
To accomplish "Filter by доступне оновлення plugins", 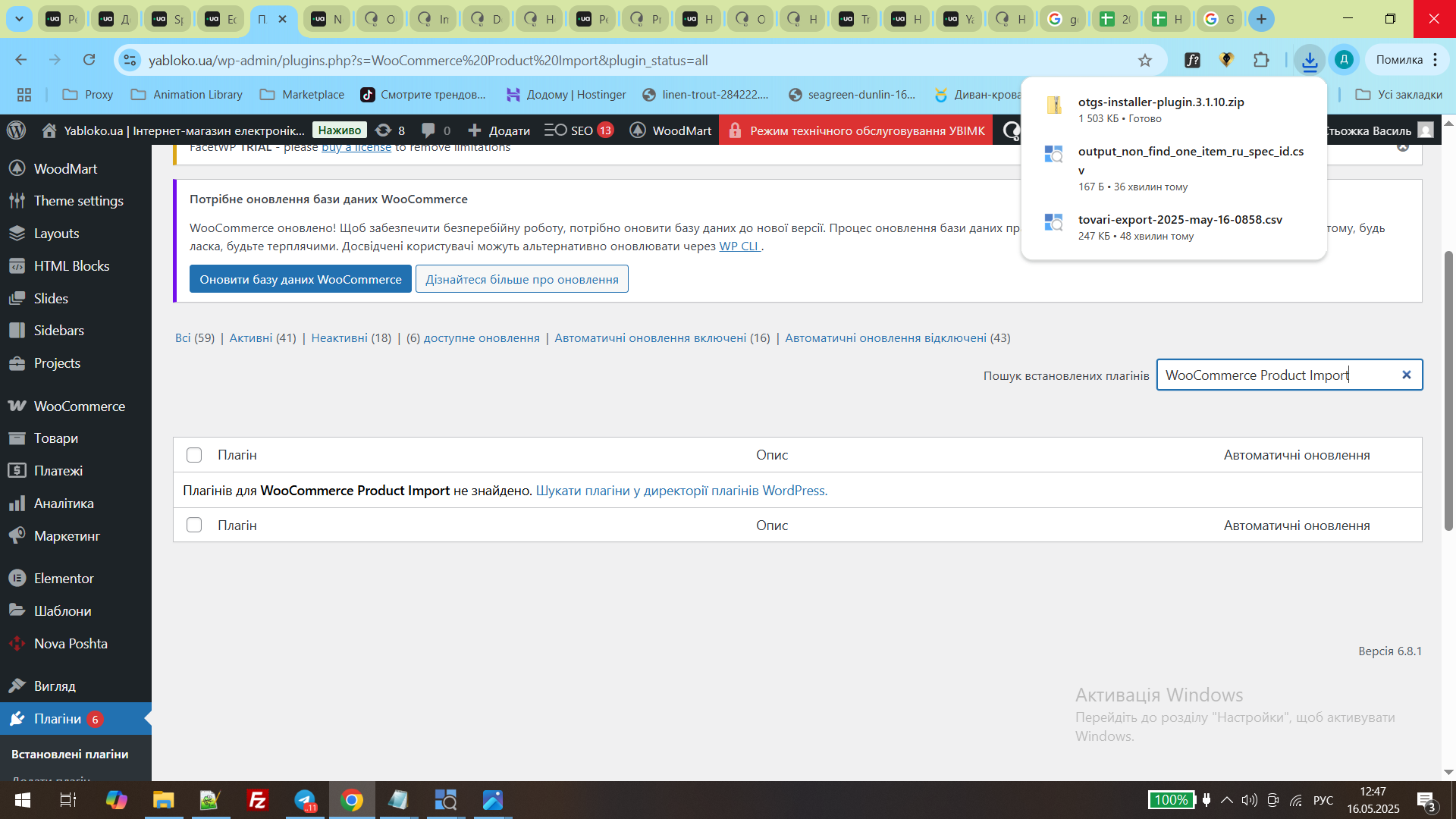I will [473, 338].
